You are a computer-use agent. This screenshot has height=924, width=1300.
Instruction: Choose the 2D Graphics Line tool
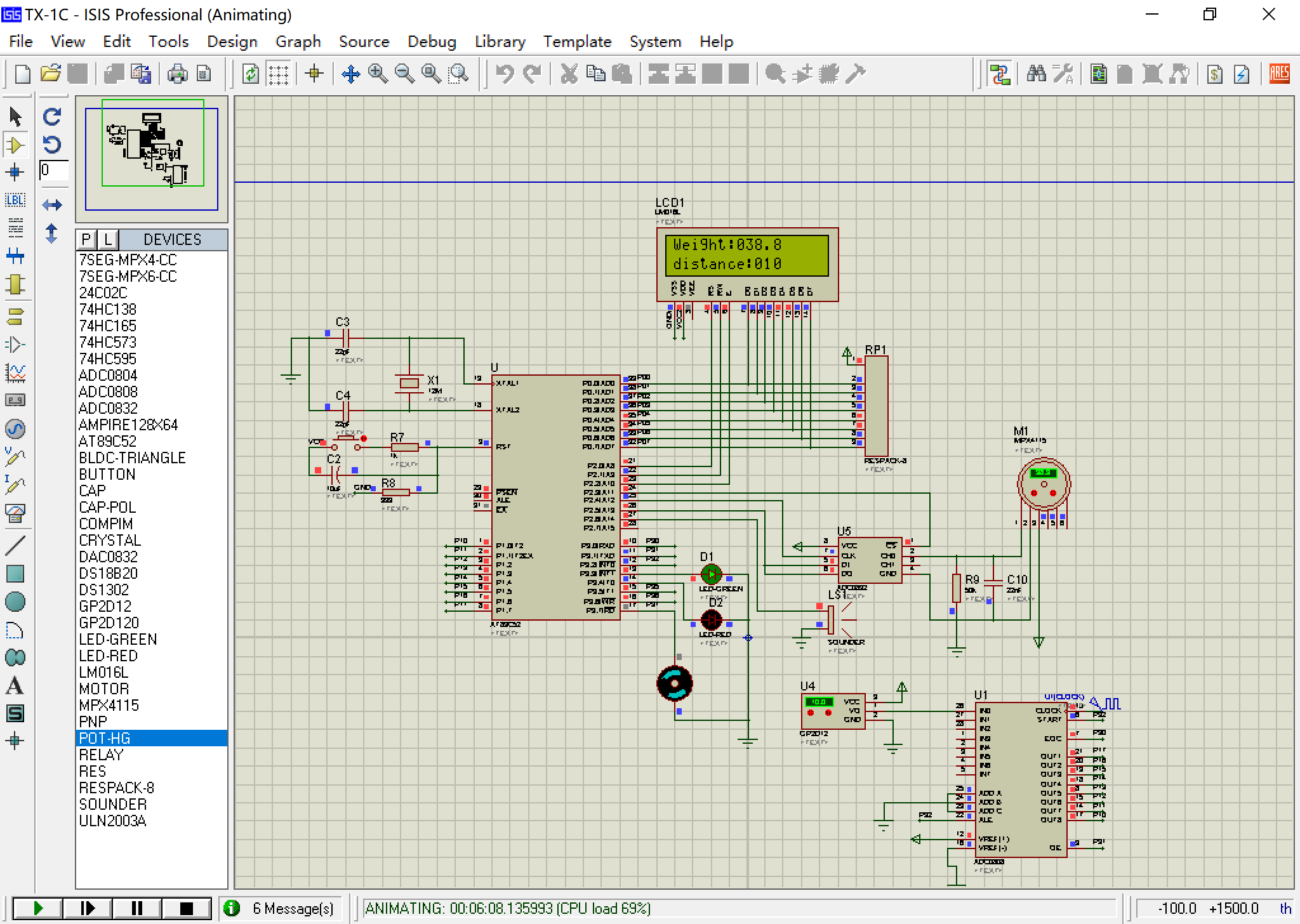coord(15,544)
